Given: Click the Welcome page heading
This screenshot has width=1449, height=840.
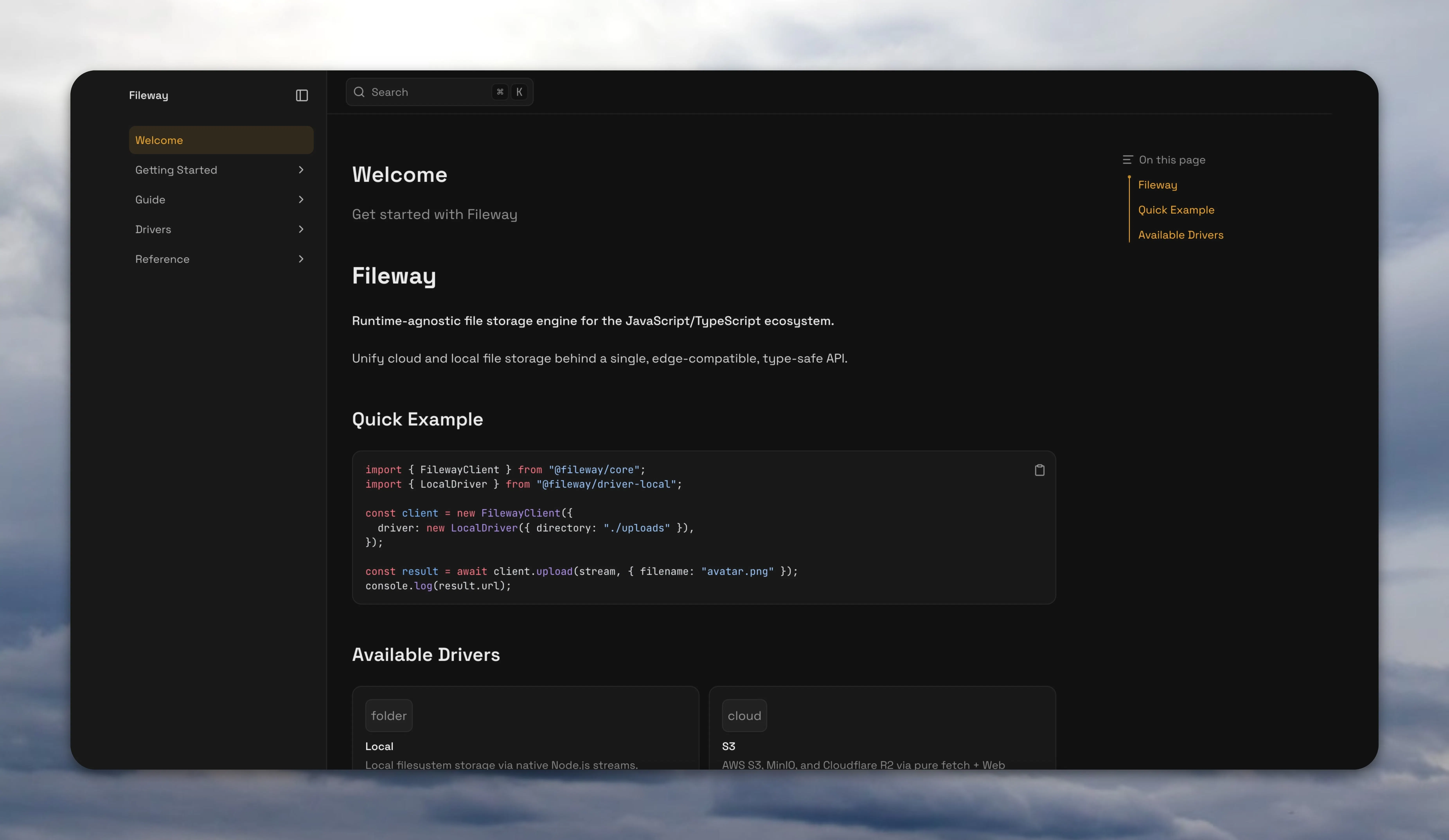Looking at the screenshot, I should click(x=400, y=175).
